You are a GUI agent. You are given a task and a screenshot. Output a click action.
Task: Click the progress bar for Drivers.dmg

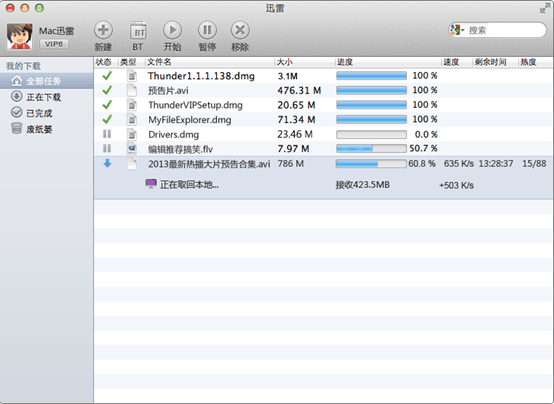coord(371,134)
